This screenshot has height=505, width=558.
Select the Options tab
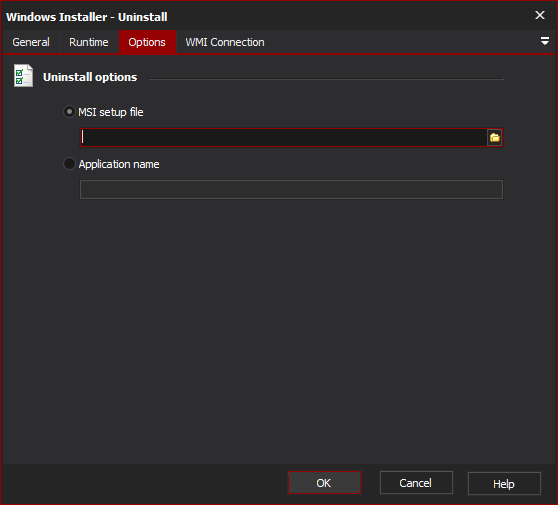147,42
